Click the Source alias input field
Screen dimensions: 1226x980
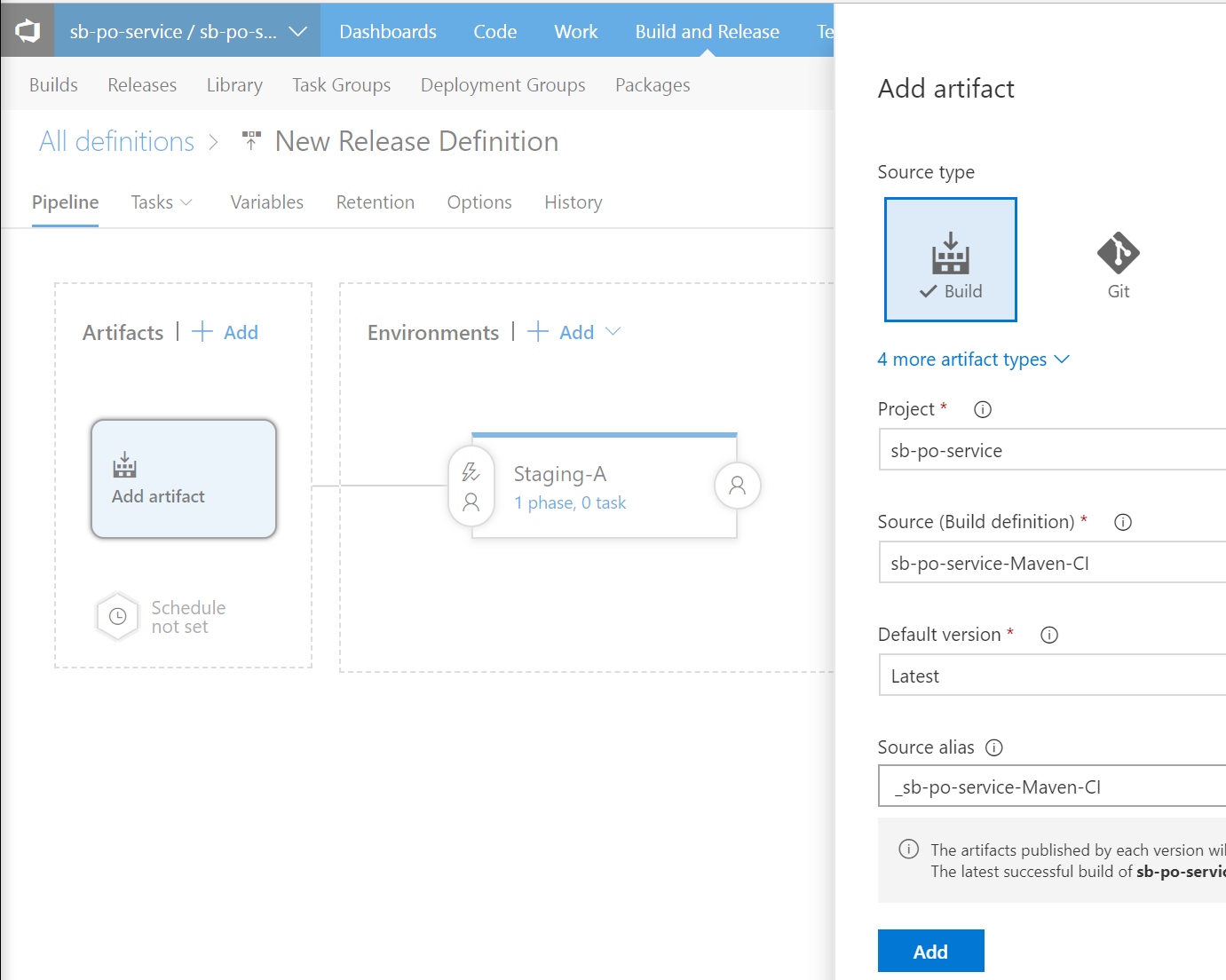point(1053,786)
